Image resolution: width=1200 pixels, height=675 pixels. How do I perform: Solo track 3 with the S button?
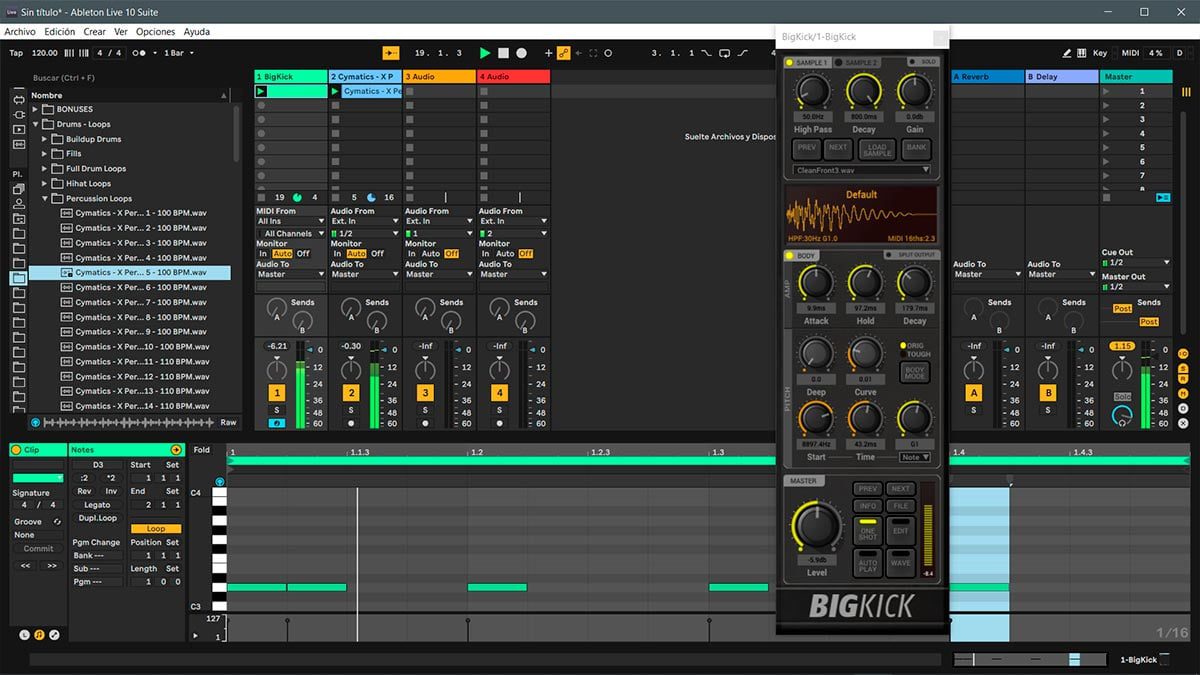pyautogui.click(x=425, y=409)
